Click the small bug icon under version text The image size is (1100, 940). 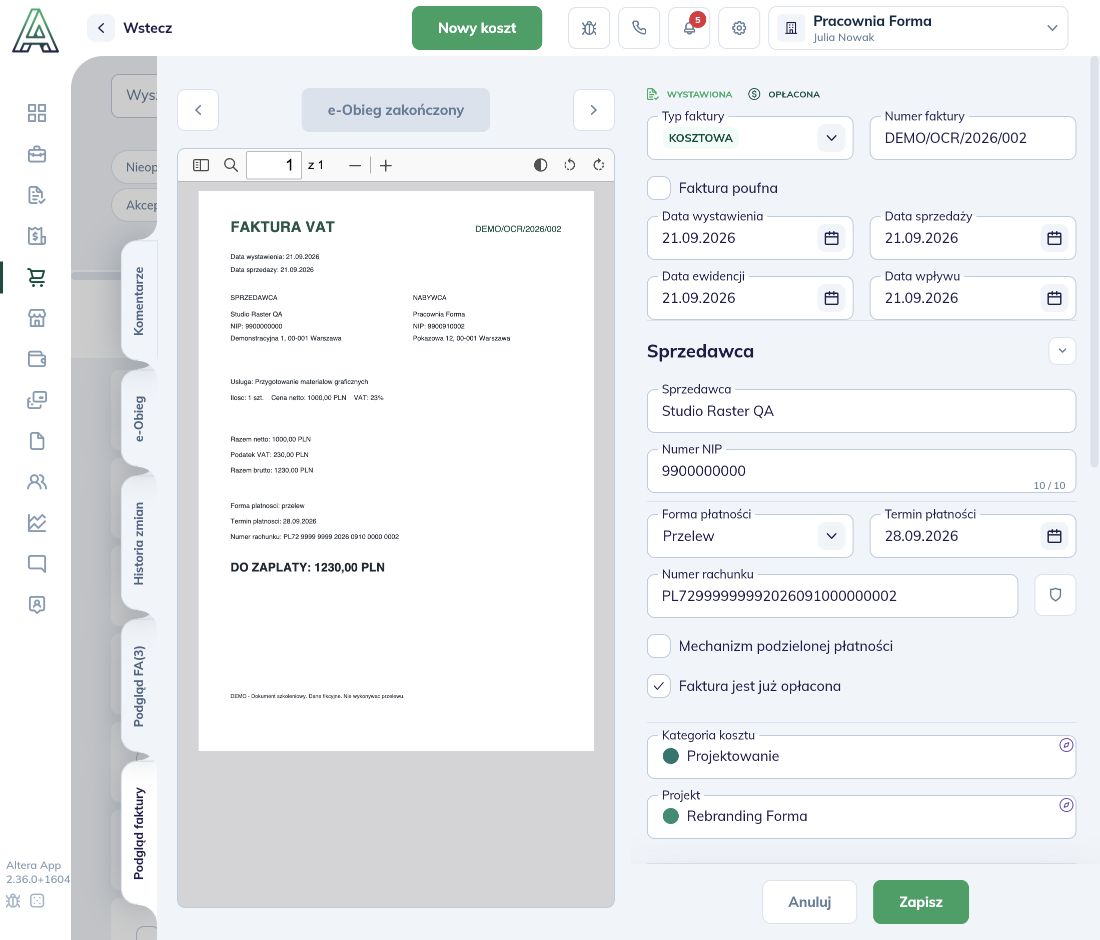pos(13,901)
